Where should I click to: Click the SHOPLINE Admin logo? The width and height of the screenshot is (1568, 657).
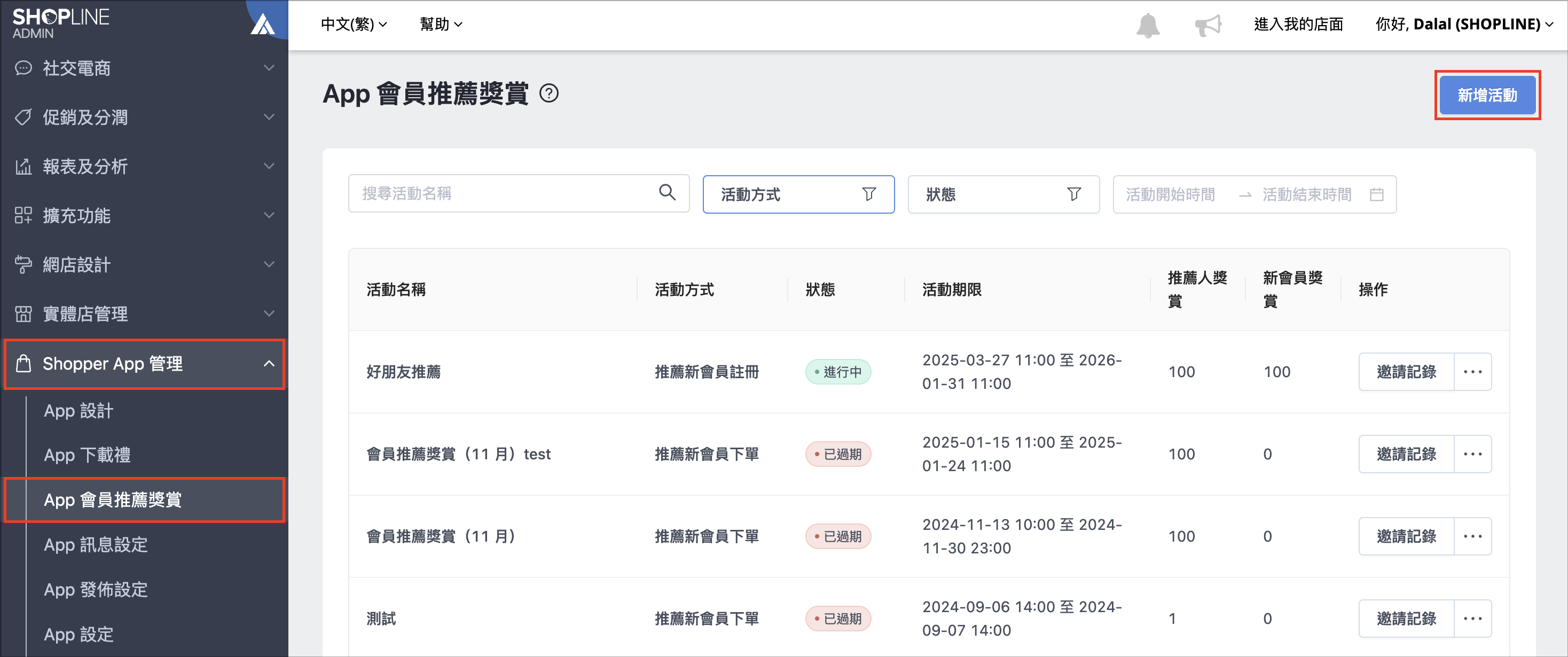tap(61, 23)
